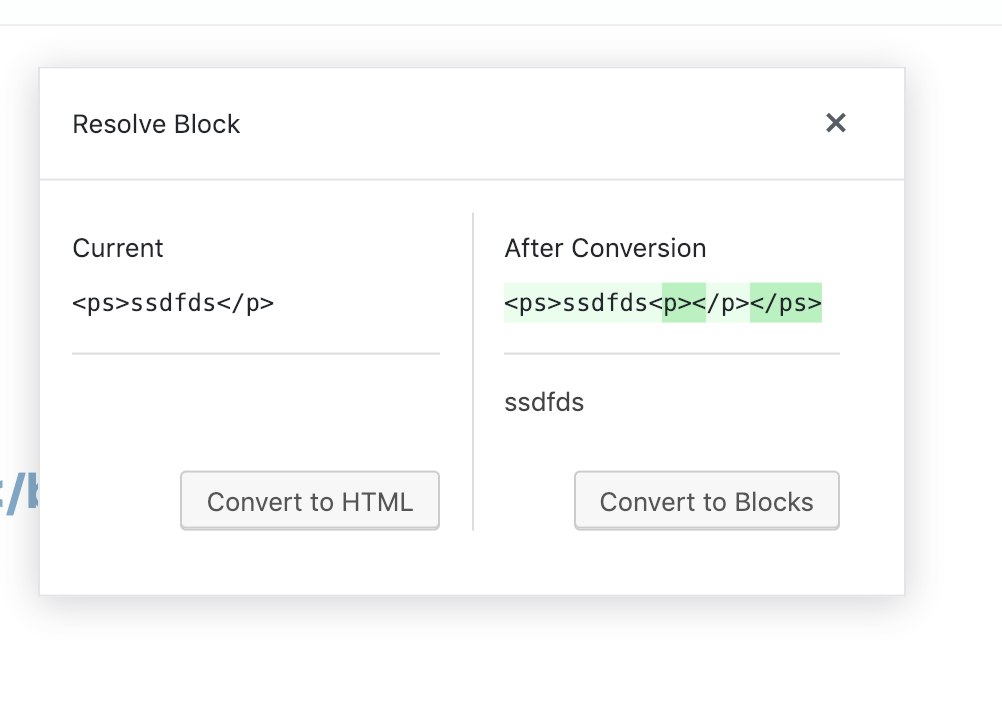
Task: Click the divider line under Current code
Action: (256, 353)
